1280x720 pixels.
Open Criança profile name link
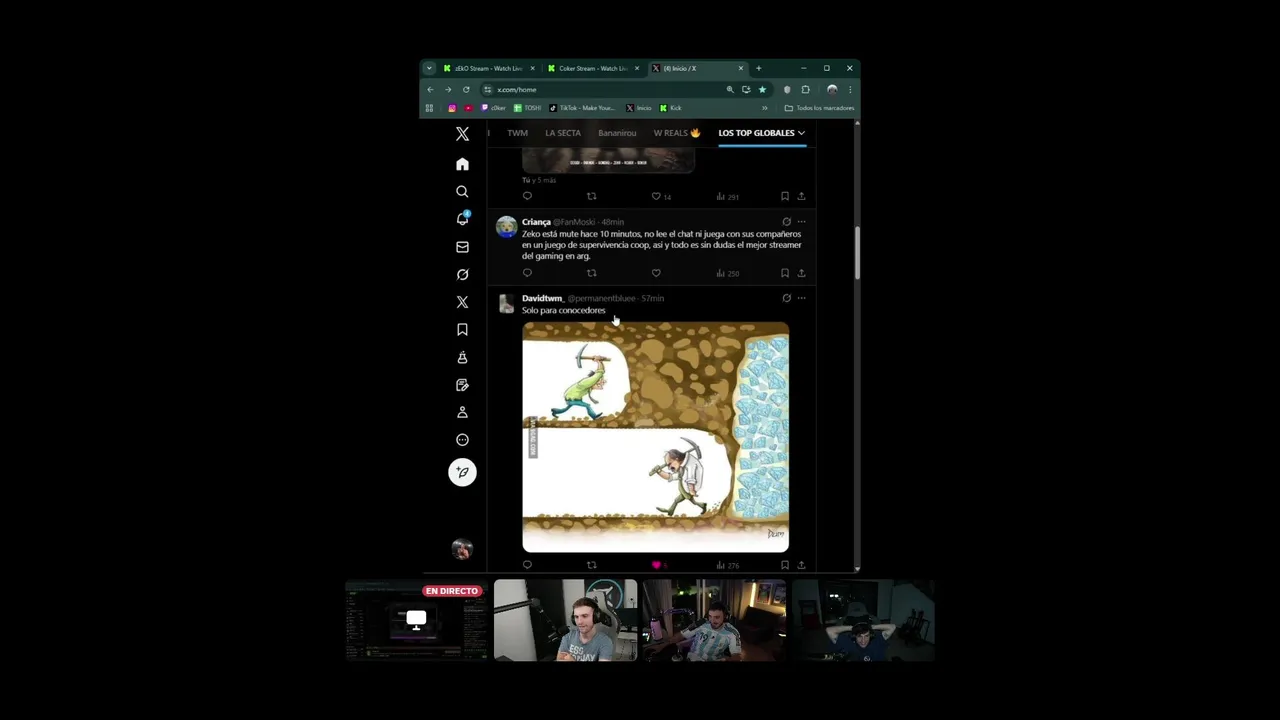(536, 222)
